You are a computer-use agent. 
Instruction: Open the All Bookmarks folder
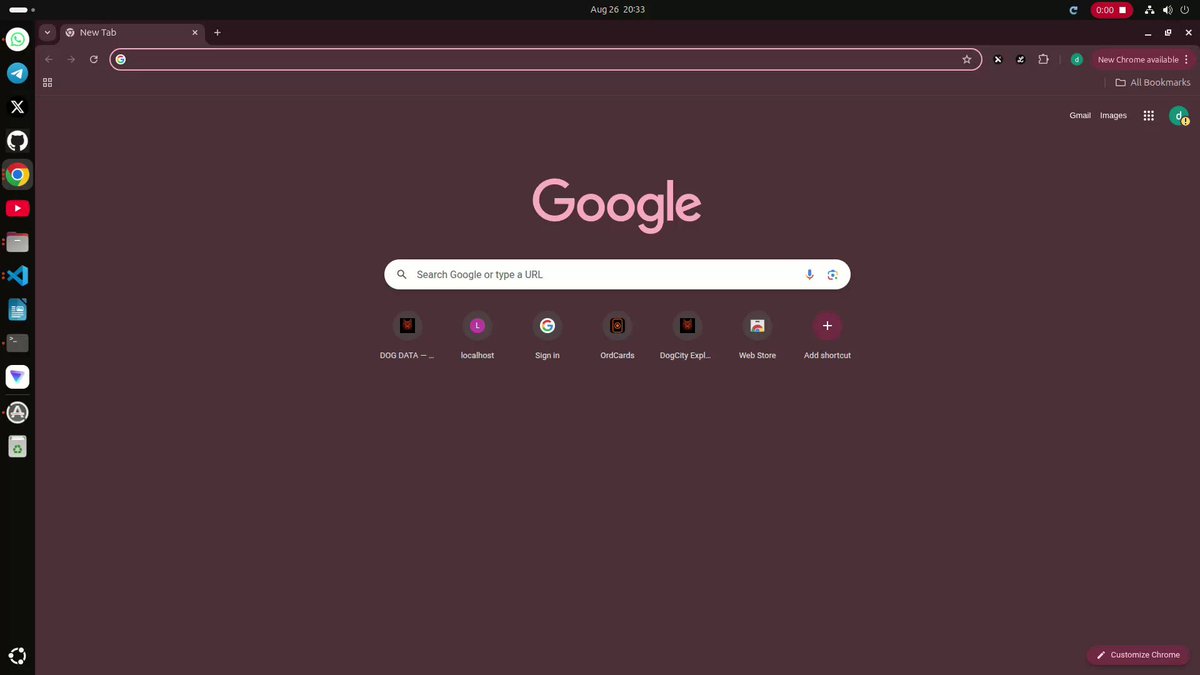[x=1153, y=83]
